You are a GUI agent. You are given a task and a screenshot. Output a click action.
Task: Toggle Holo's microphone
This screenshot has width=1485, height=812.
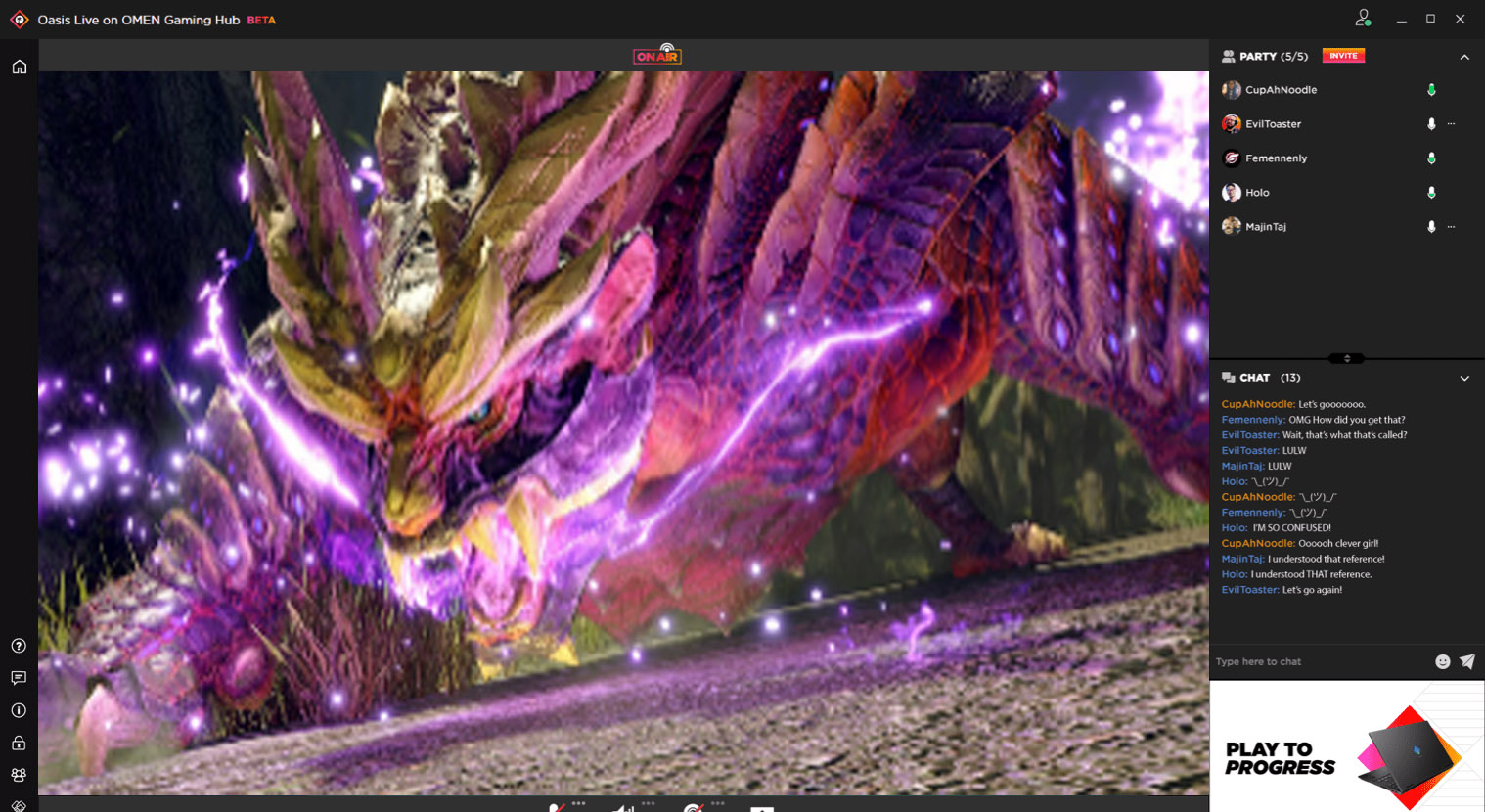coord(1431,193)
